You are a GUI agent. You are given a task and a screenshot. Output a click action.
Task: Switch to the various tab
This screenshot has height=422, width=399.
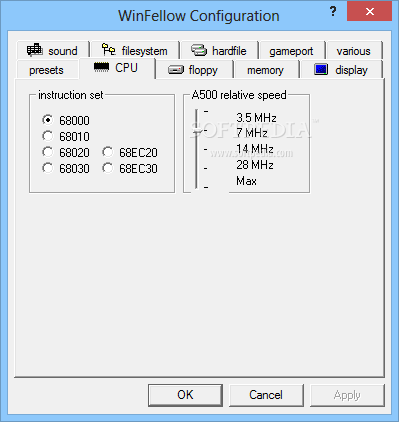coord(354,51)
